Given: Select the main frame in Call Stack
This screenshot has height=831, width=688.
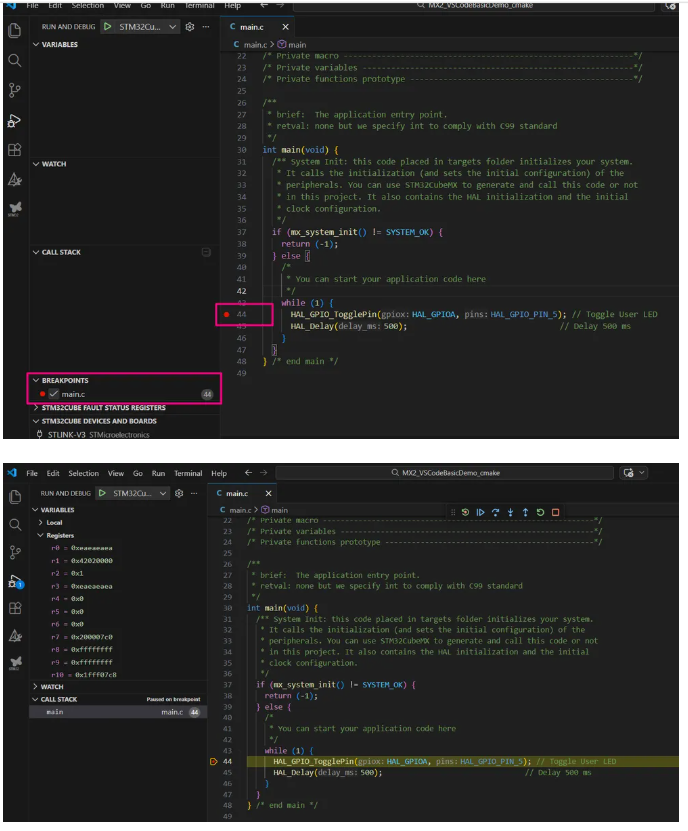Looking at the screenshot, I should pyautogui.click(x=118, y=712).
